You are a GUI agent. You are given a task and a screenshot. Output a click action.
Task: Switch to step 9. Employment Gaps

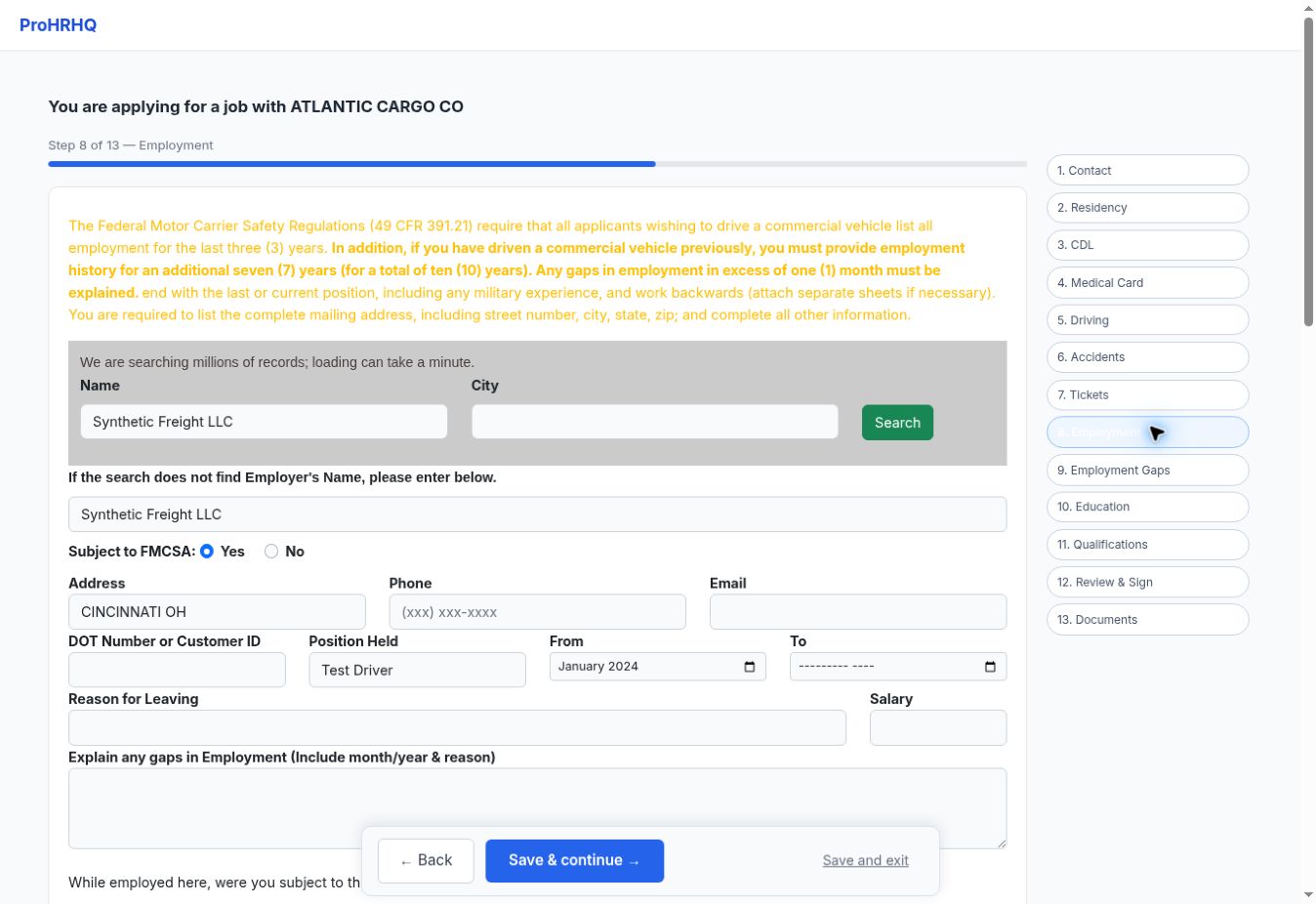(x=1148, y=470)
